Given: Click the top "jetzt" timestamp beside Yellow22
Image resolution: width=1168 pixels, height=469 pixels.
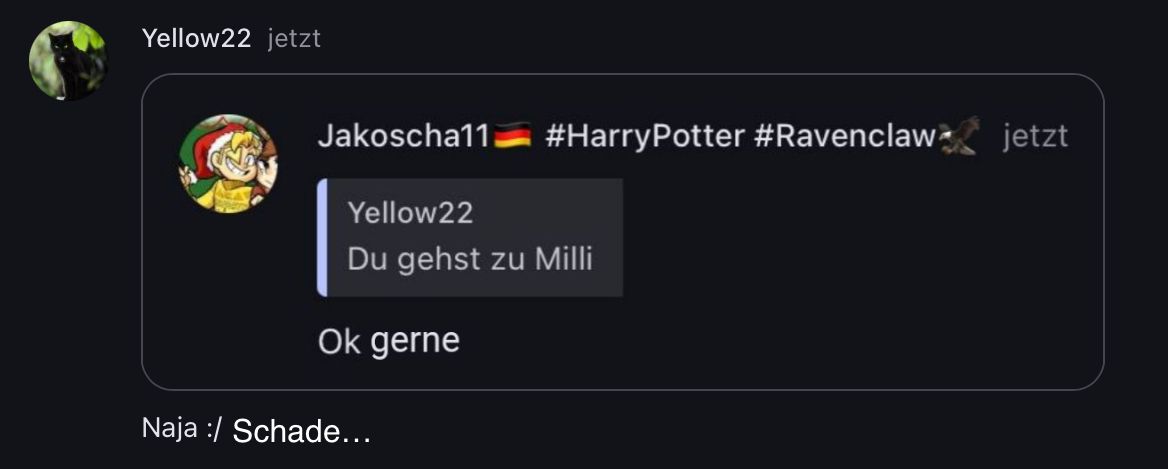Looking at the screenshot, I should click(294, 39).
